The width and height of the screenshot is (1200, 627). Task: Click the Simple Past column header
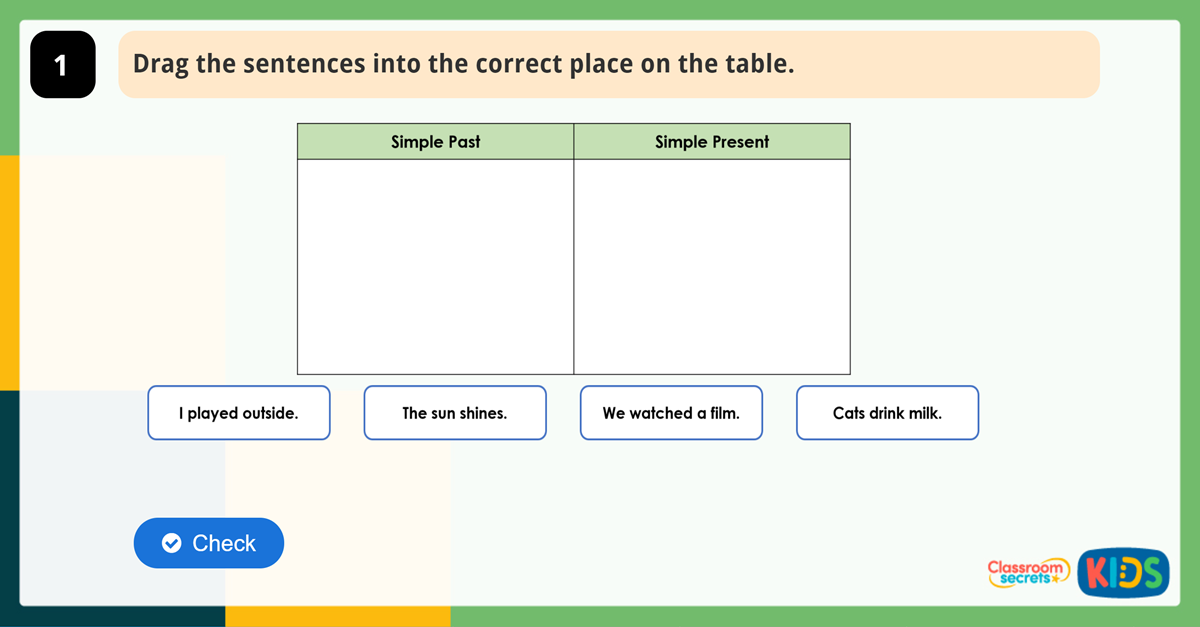[x=435, y=141]
